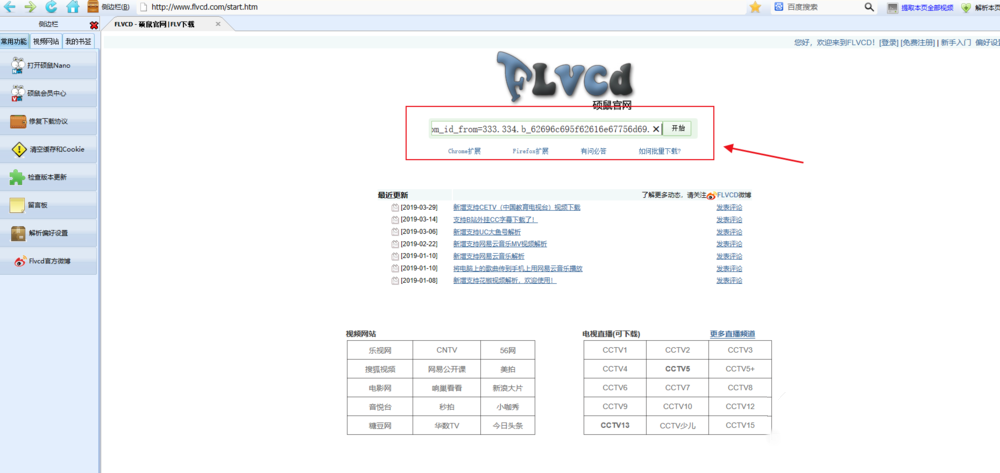Click the magnifier search icon
The width and height of the screenshot is (1000, 473).
click(869, 7)
